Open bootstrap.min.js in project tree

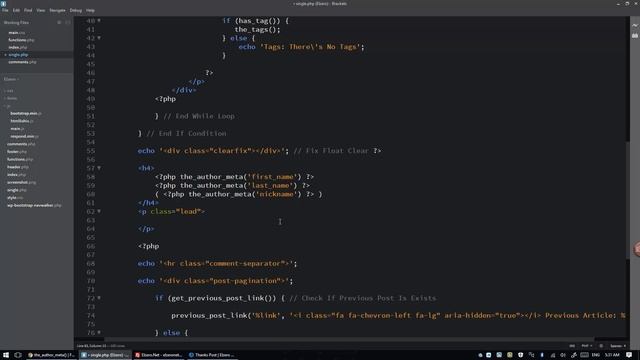point(26,113)
